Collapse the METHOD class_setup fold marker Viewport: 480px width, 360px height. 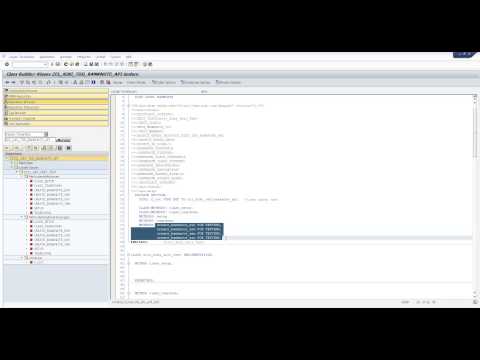[129, 263]
